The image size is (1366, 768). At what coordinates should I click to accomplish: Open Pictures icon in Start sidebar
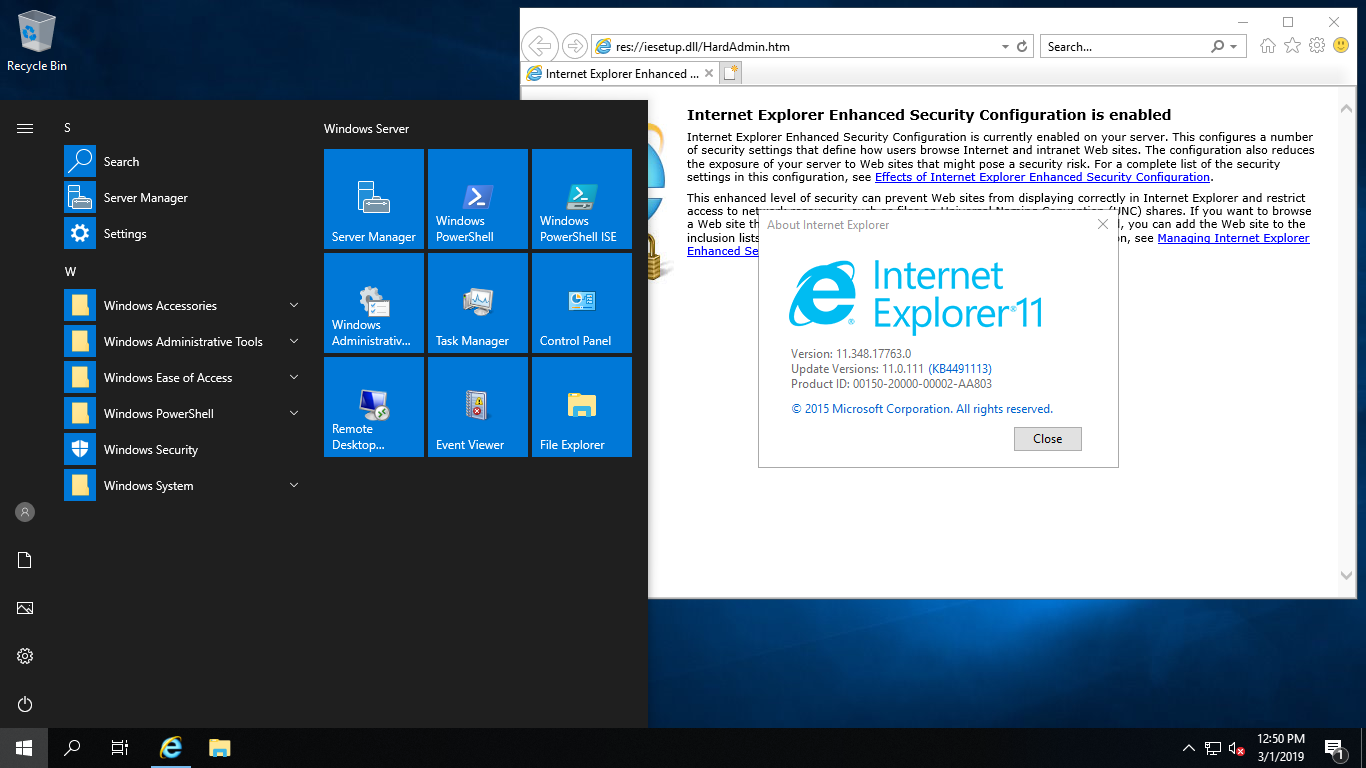pyautogui.click(x=25, y=608)
